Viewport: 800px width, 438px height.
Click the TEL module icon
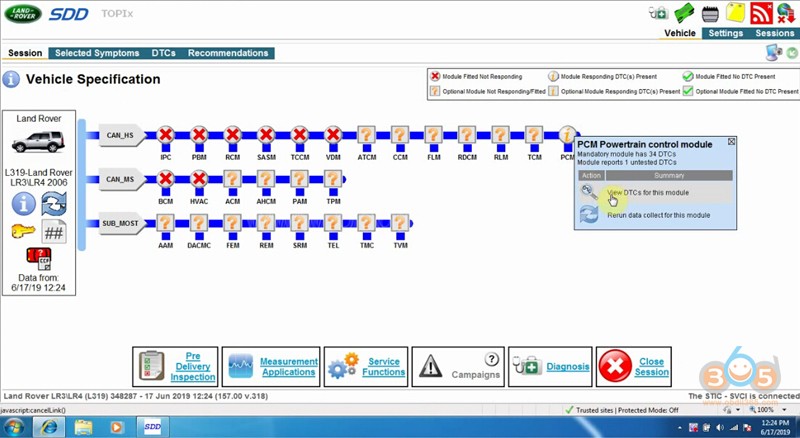pyautogui.click(x=333, y=223)
